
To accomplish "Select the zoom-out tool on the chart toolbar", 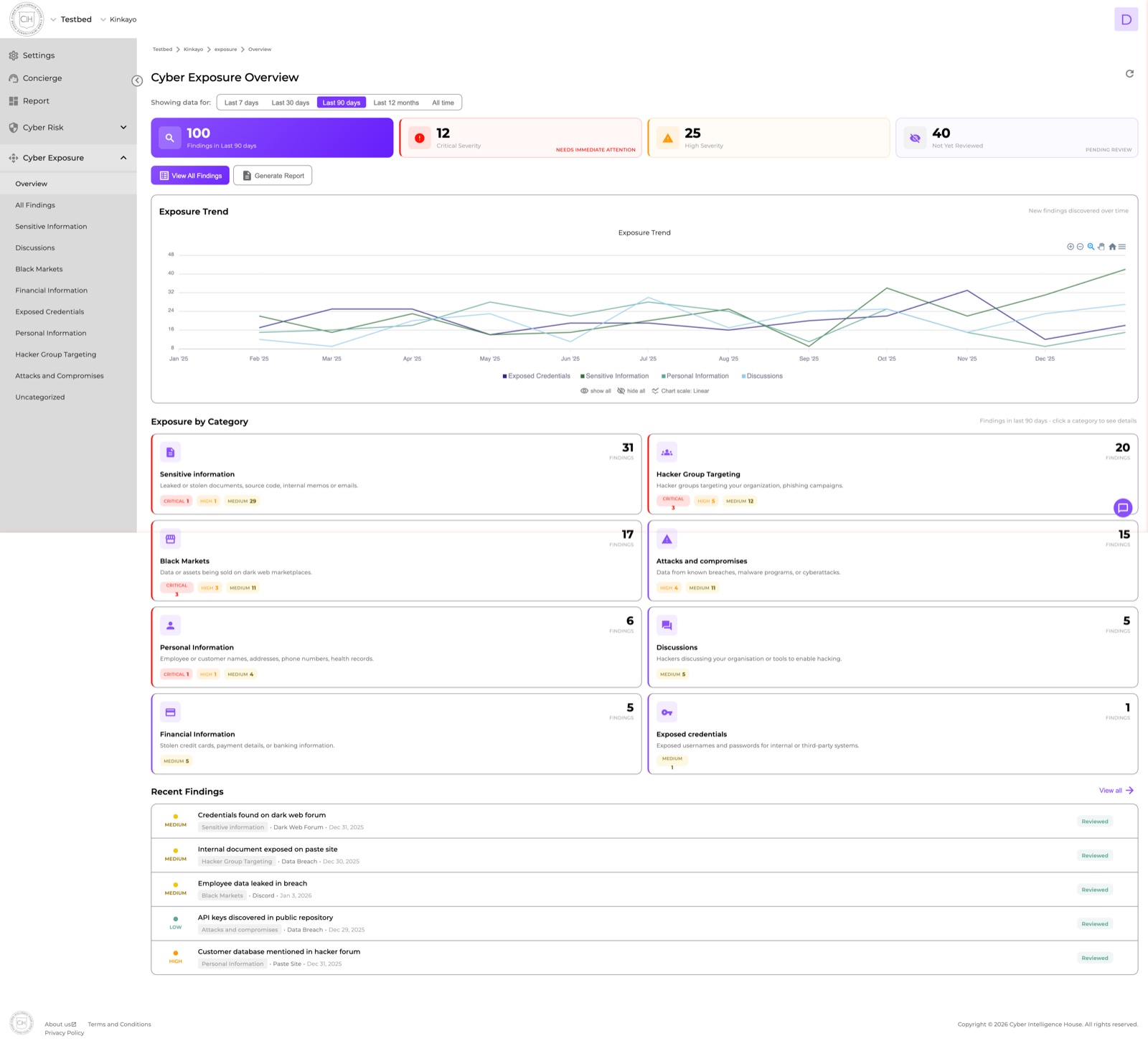I will (1080, 246).
